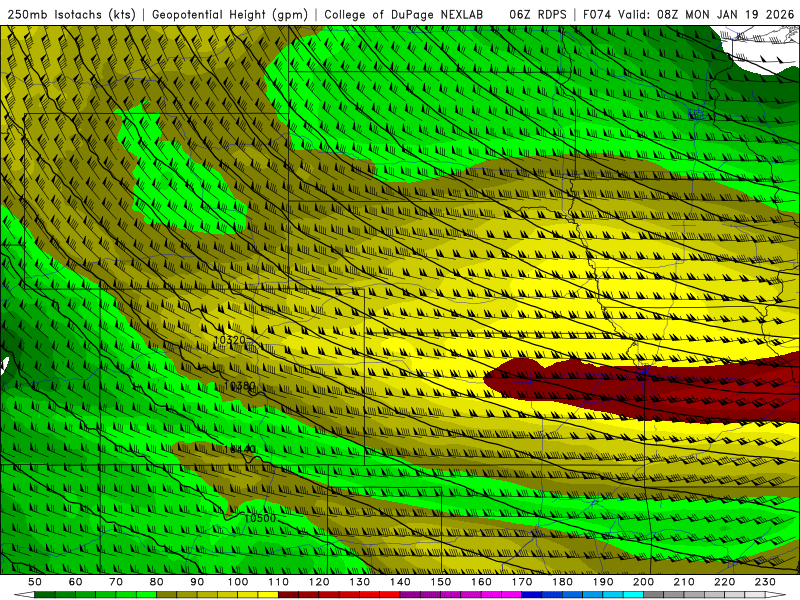
Task: Click the 160 value on the color scale
Action: tap(481, 582)
